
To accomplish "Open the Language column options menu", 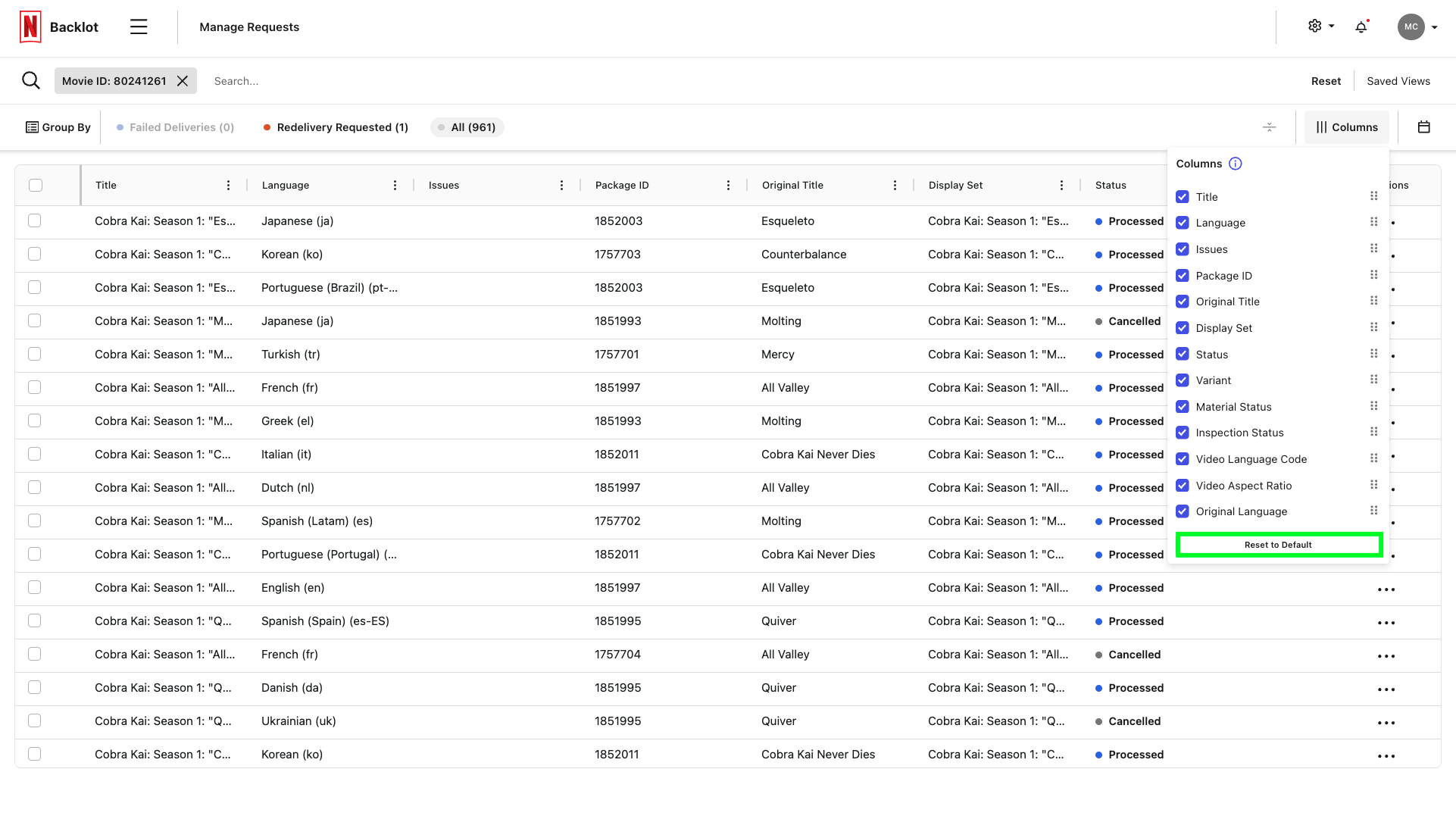I will pyautogui.click(x=395, y=184).
